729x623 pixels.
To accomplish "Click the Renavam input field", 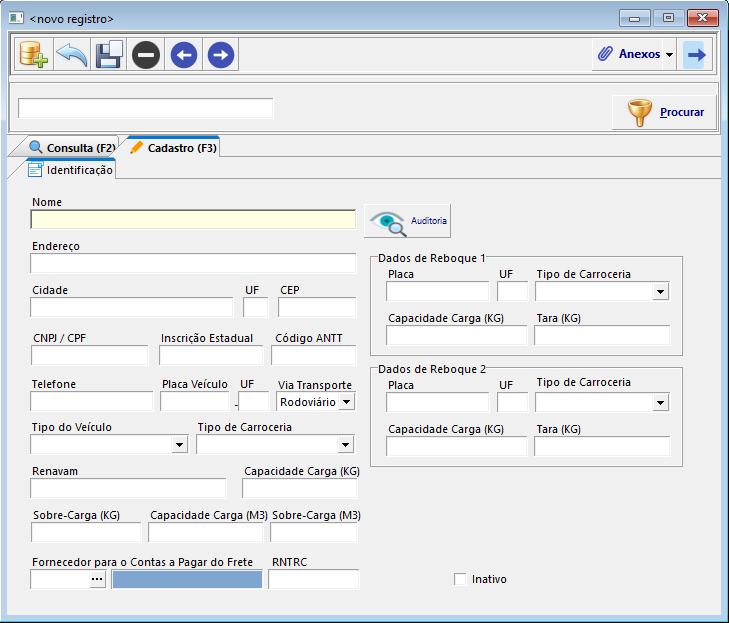I will pos(128,488).
